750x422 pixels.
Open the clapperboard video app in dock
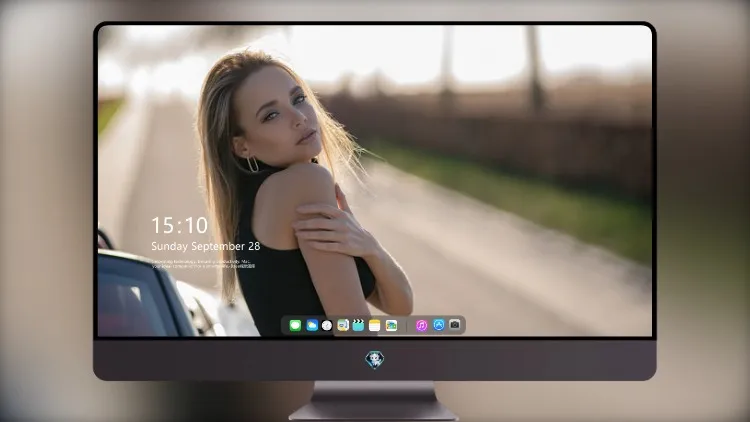click(358, 325)
